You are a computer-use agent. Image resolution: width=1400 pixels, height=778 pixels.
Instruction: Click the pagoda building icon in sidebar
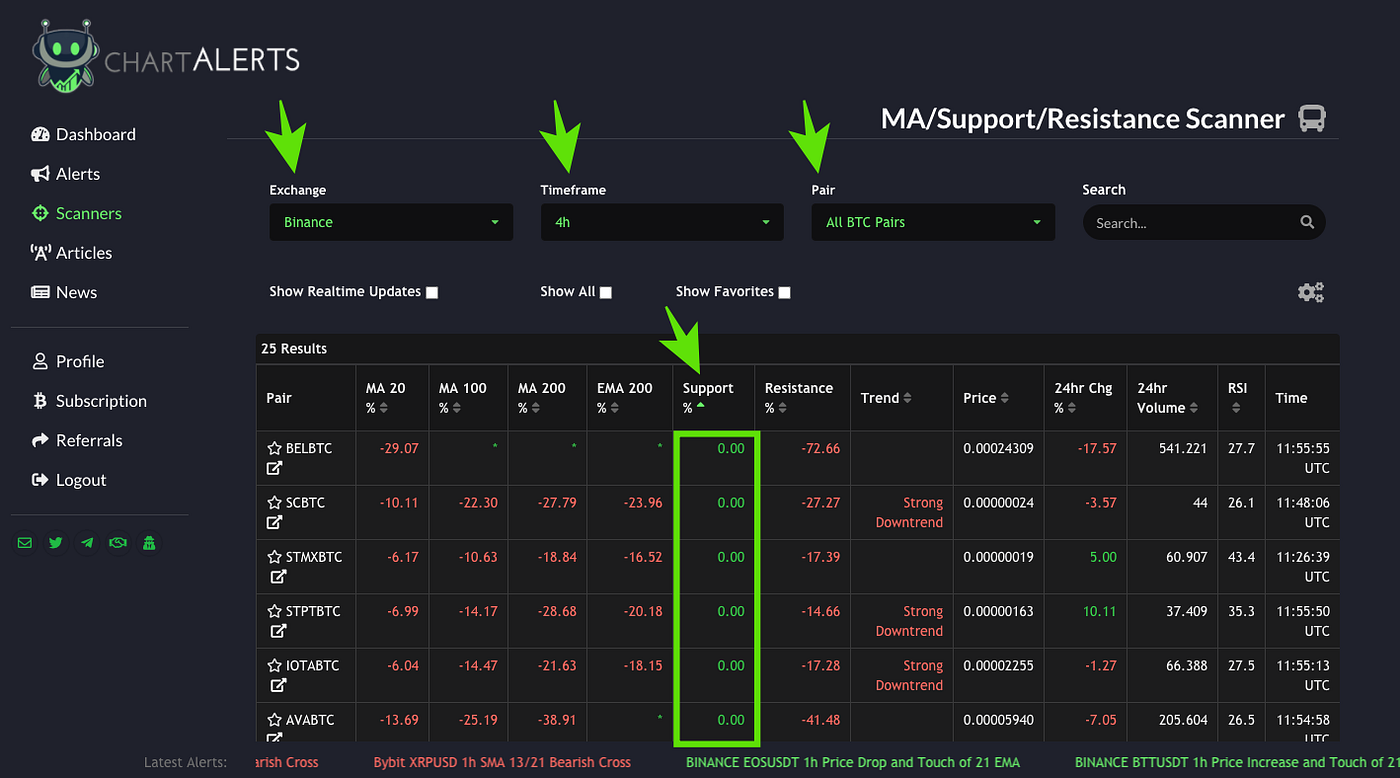pyautogui.click(x=149, y=543)
